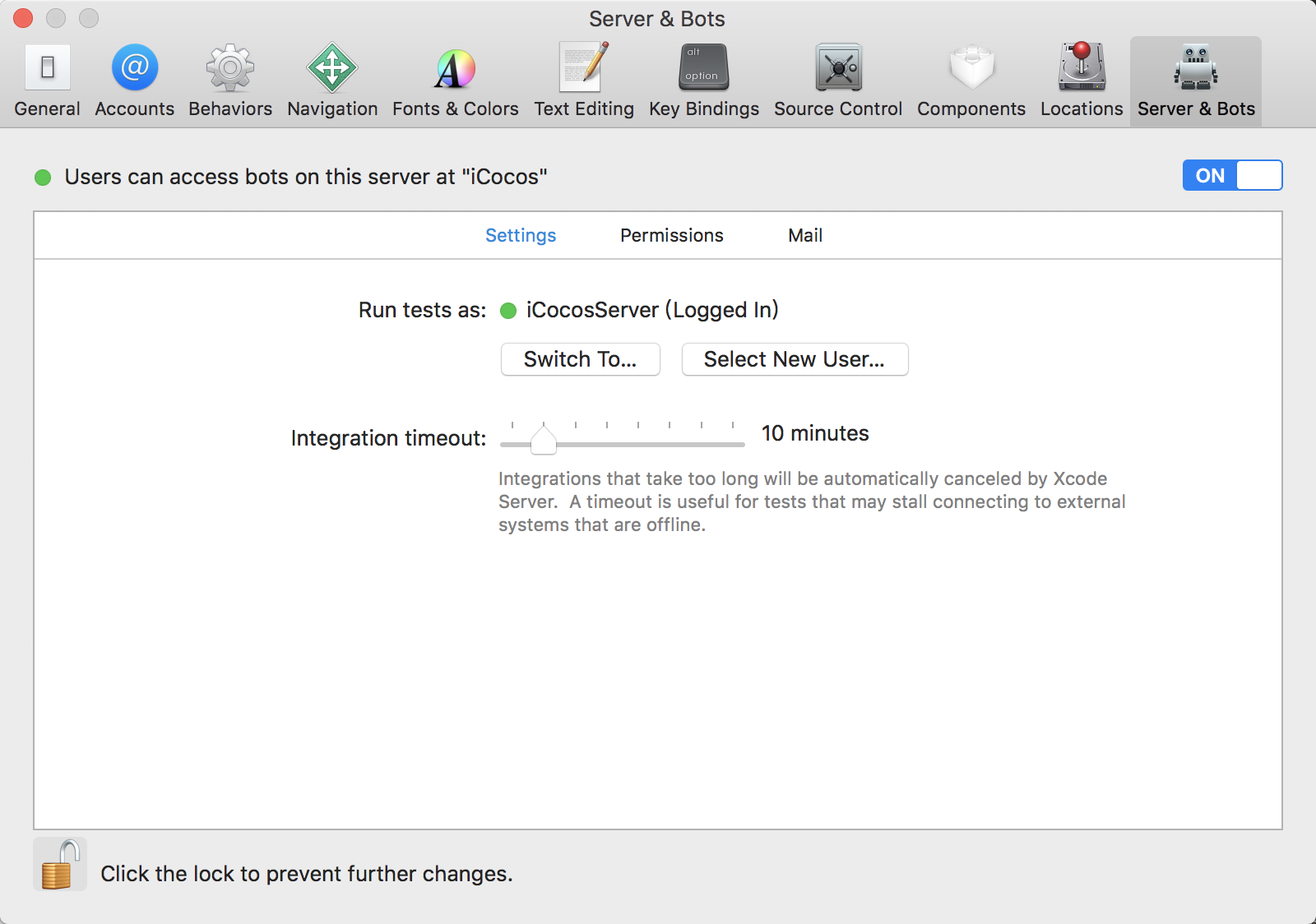1316x924 pixels.
Task: Open the Accounts preferences pane
Action: (x=134, y=81)
